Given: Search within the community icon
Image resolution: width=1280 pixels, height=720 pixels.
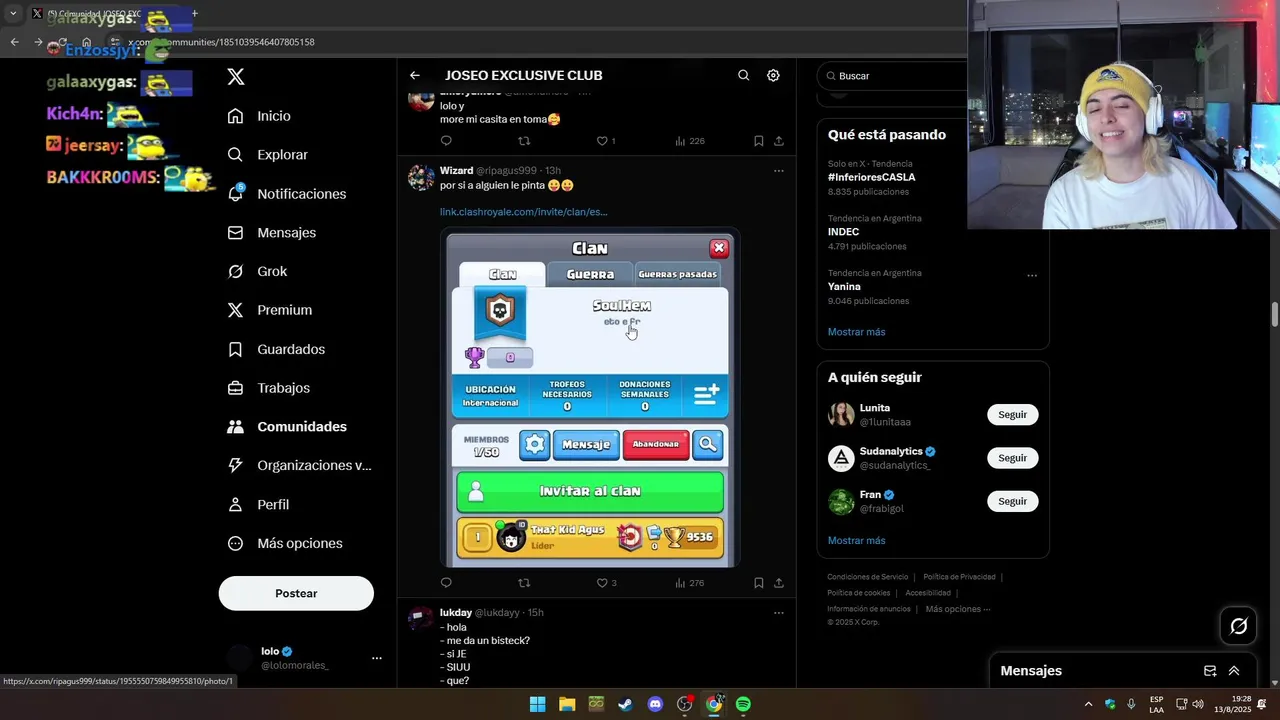Looking at the screenshot, I should click(743, 75).
